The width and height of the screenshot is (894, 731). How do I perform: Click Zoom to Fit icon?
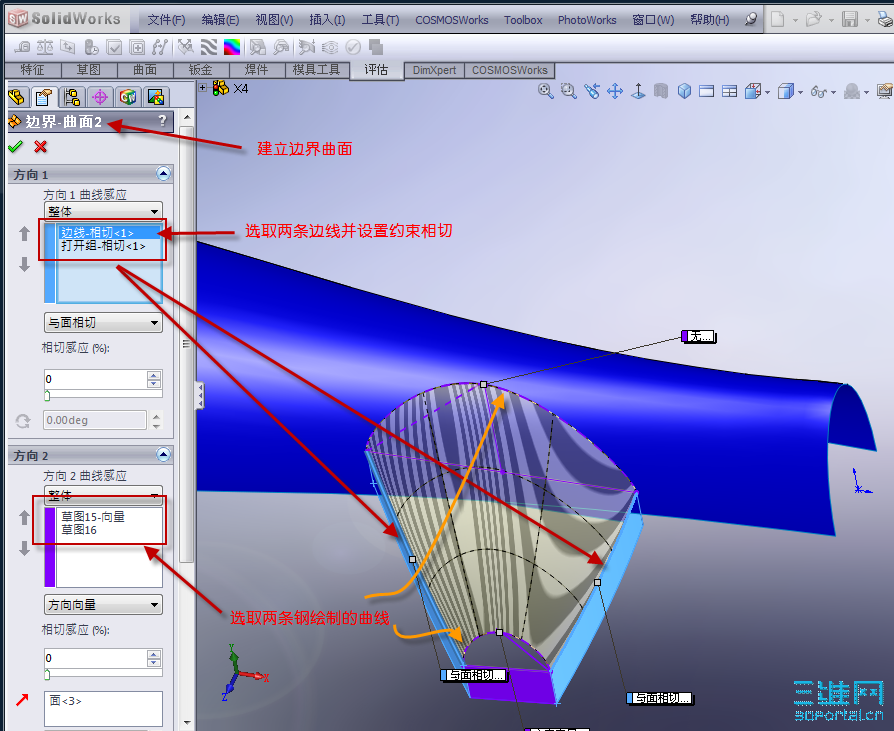click(546, 91)
